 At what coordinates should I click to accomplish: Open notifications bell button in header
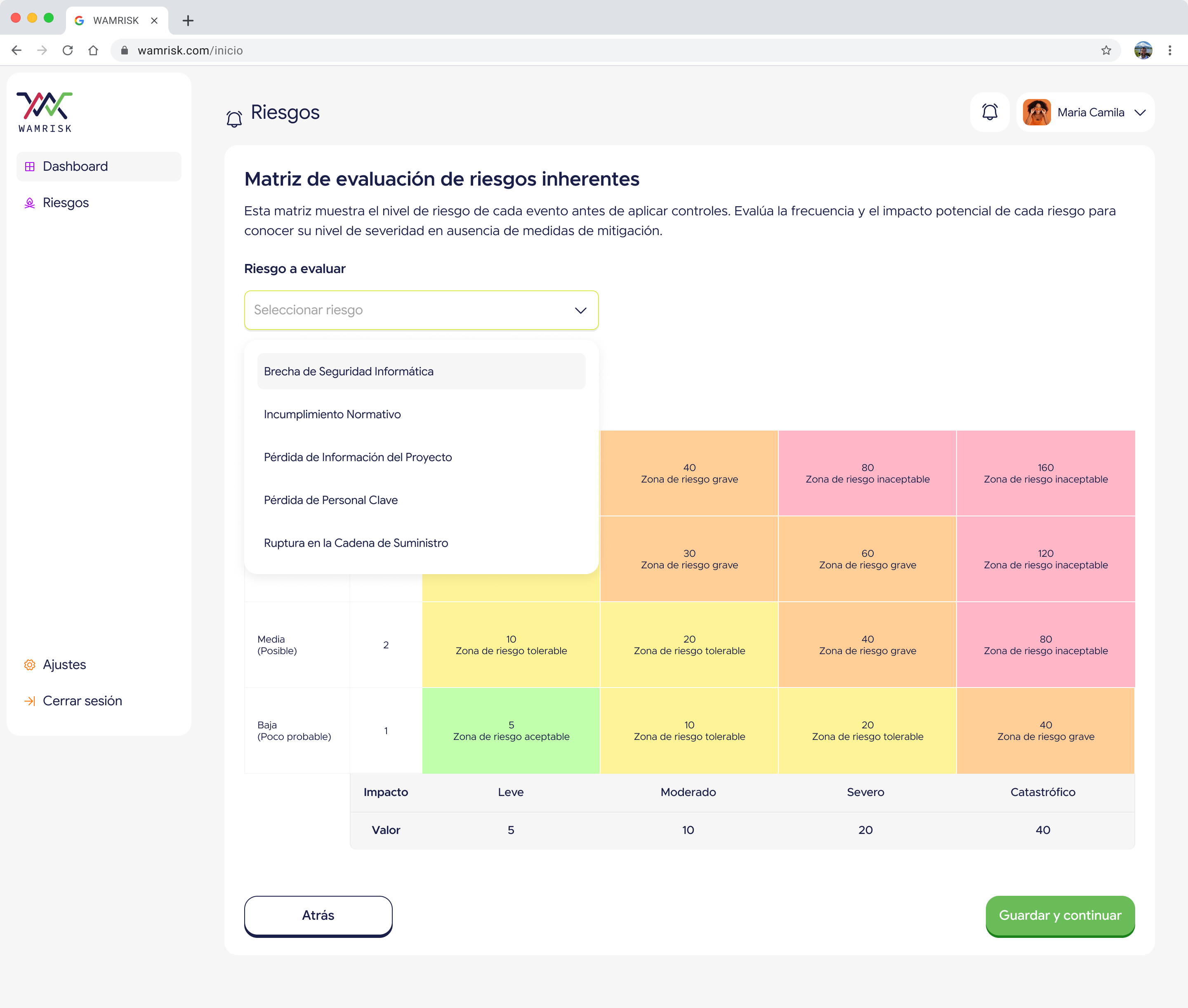tap(990, 112)
